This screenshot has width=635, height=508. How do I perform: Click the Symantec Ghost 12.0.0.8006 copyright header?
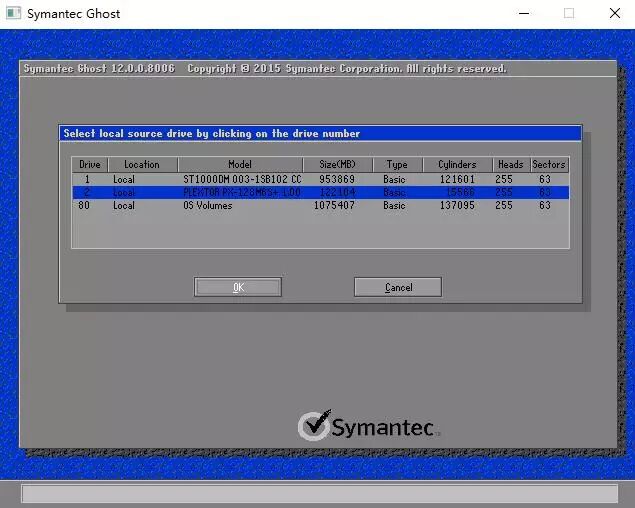click(x=265, y=68)
